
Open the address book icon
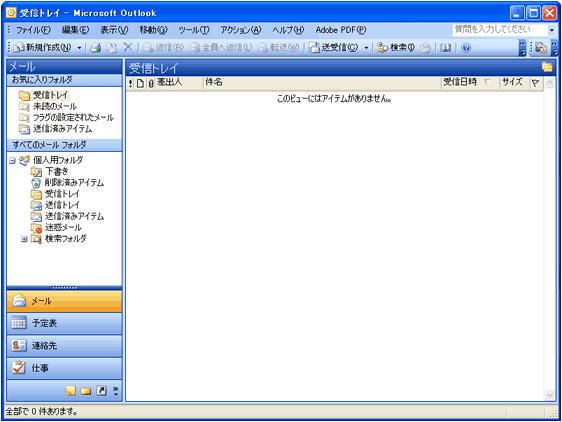tap(445, 48)
